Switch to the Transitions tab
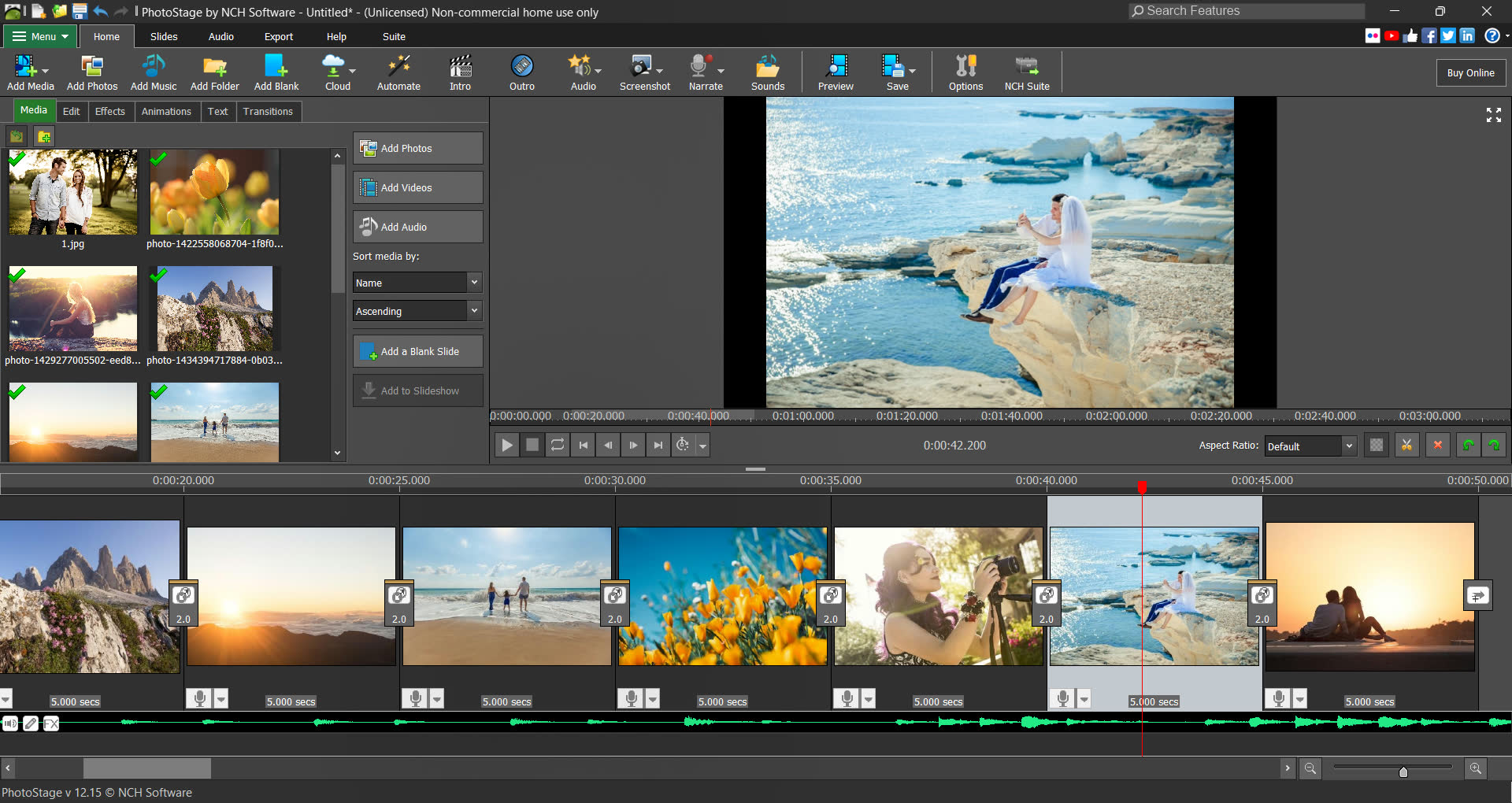Screen dimensions: 1512x803 click(x=268, y=112)
